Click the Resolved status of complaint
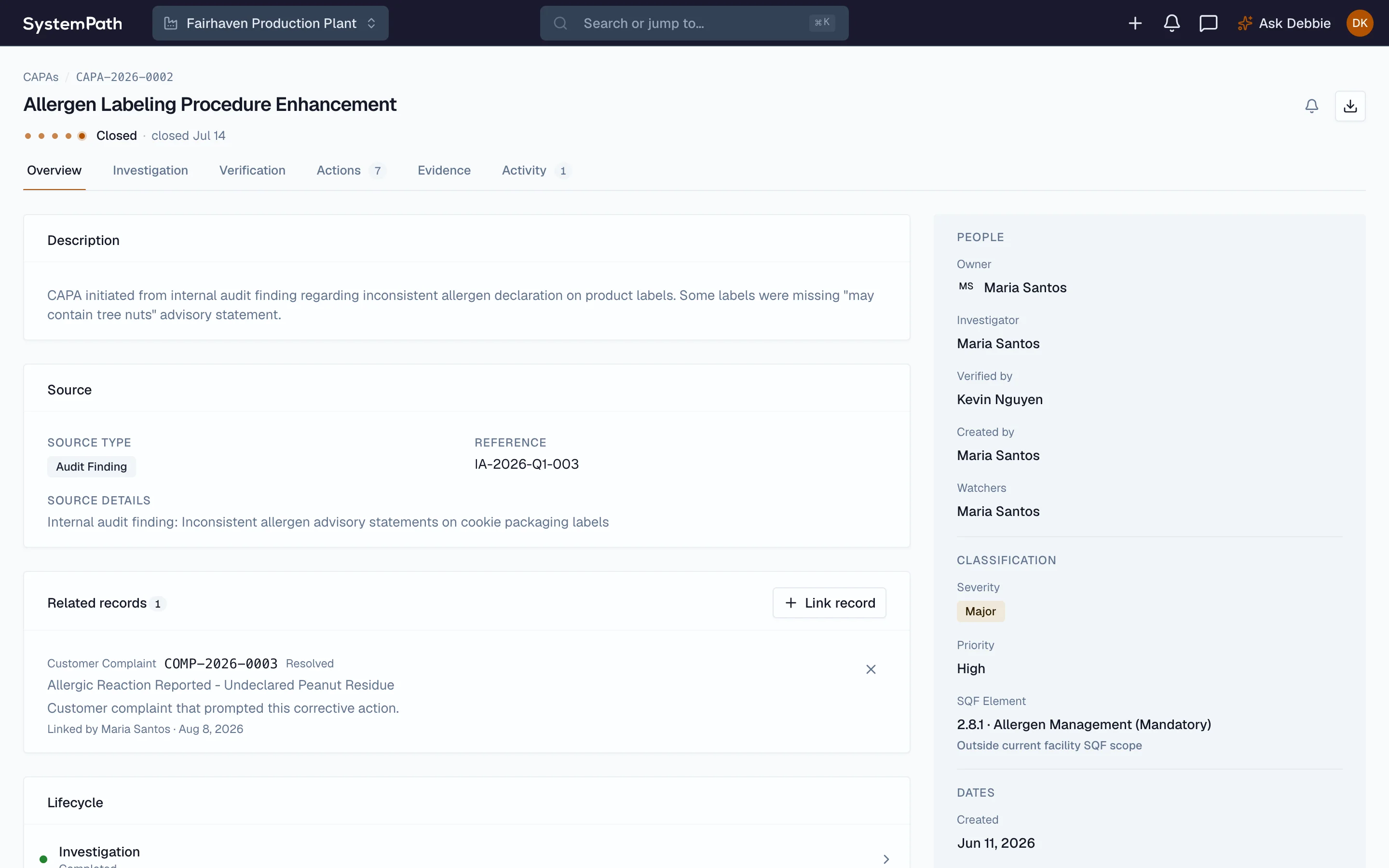The height and width of the screenshot is (868, 1389). click(x=309, y=664)
